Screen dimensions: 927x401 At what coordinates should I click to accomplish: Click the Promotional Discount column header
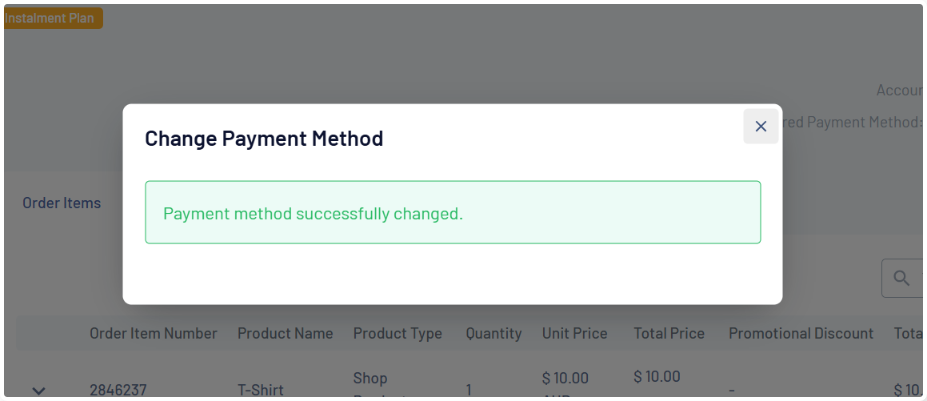(x=801, y=333)
